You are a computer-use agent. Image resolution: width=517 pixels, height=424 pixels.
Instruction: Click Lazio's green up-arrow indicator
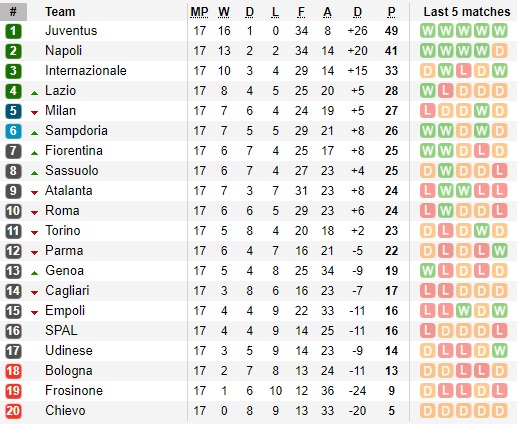coord(34,93)
